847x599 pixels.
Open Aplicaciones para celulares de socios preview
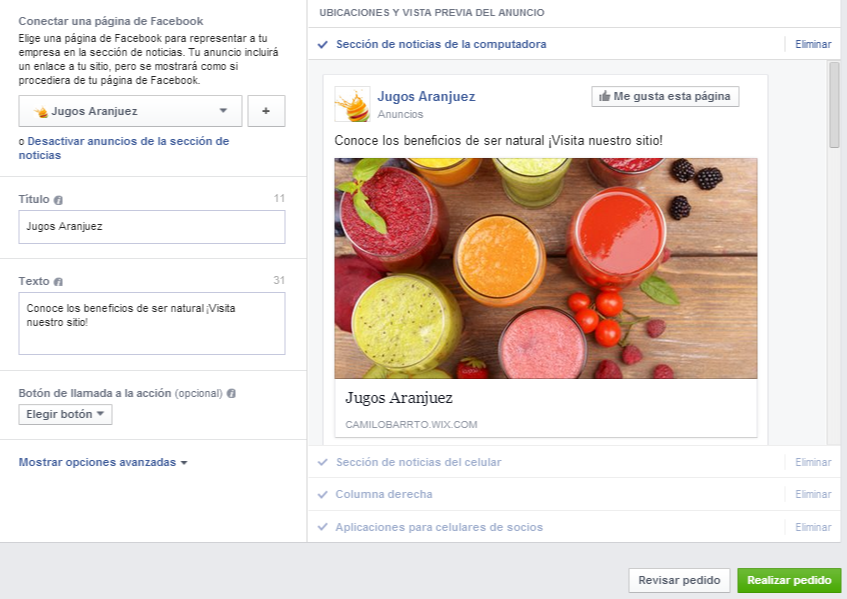(439, 527)
